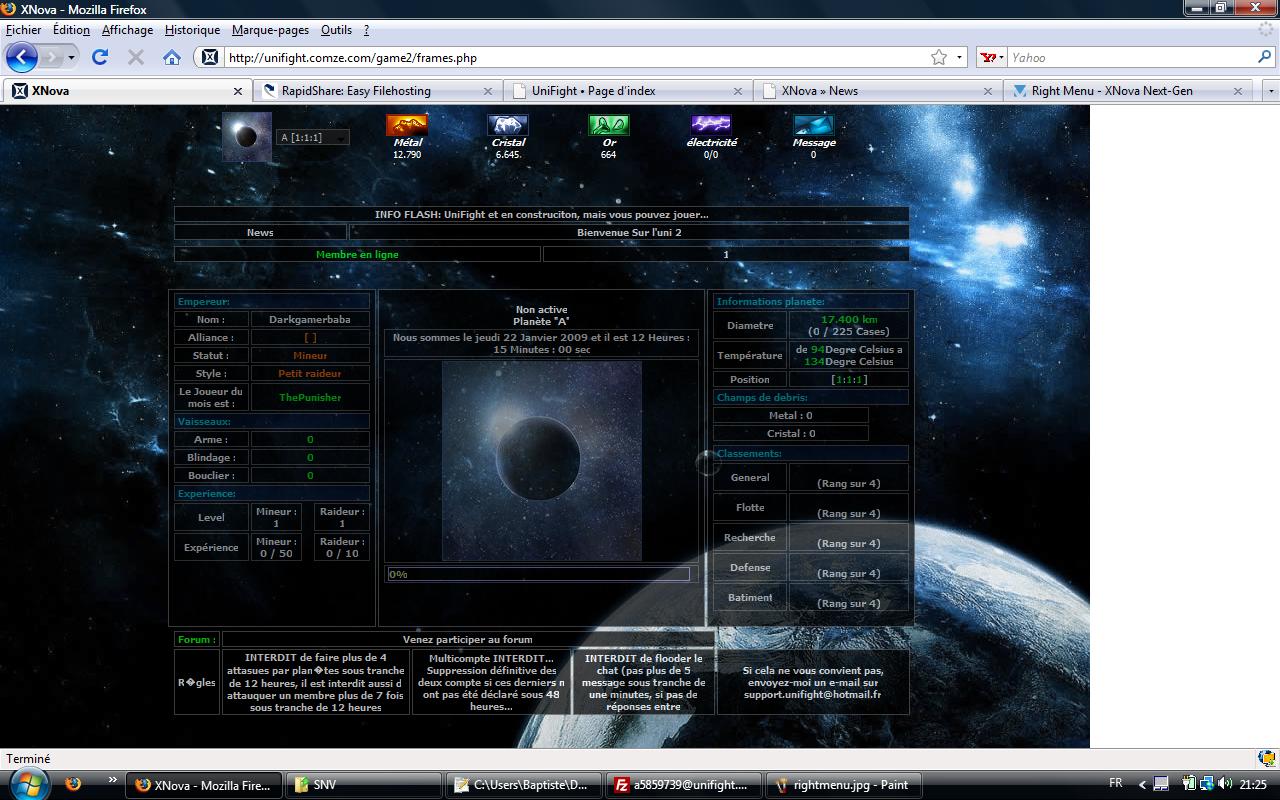This screenshot has width=1280, height=800.
Task: Click the 0% progress bar under planet
Action: tap(539, 574)
